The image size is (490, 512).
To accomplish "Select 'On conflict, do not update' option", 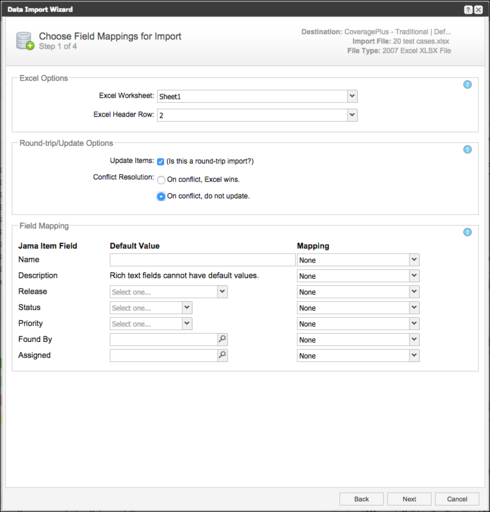I will [x=161, y=196].
